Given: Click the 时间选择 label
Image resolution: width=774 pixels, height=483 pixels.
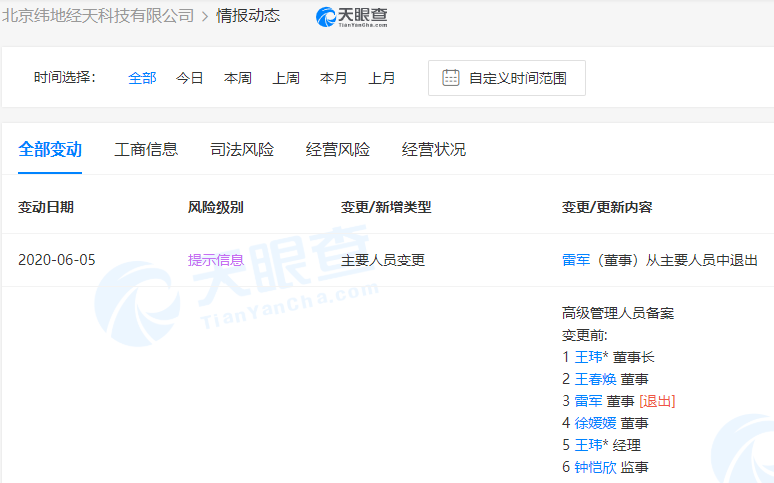Looking at the screenshot, I should tap(64, 77).
